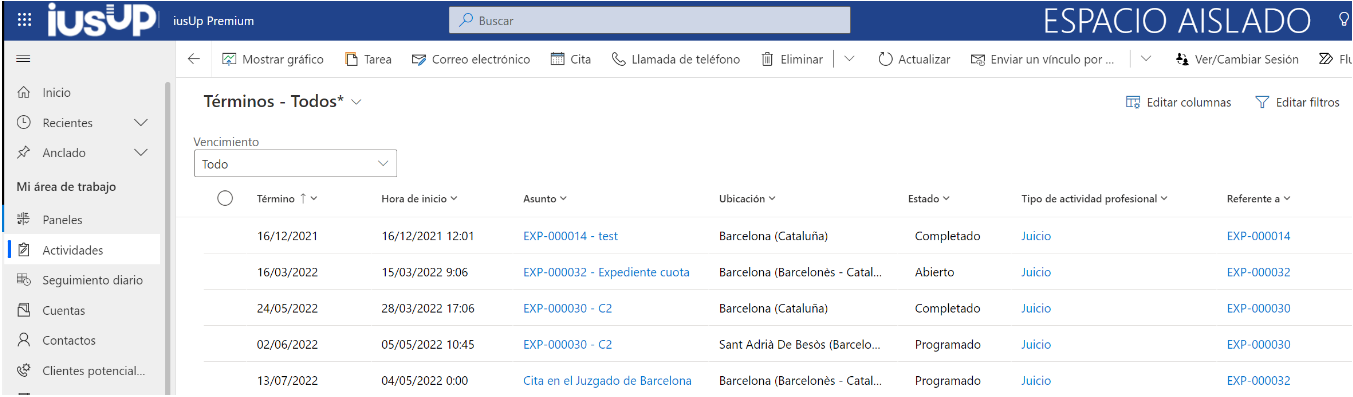
Task: Open the app launcher waffle icon
Action: 24,20
